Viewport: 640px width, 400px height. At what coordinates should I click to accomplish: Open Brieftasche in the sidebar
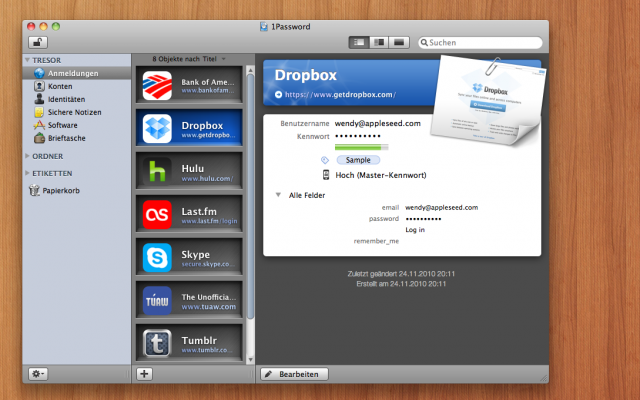click(x=77, y=138)
